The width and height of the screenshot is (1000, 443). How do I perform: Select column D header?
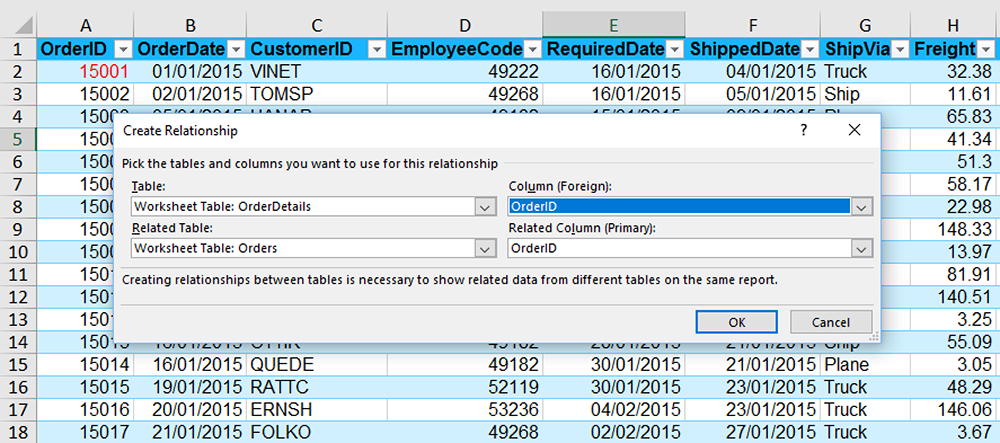click(465, 25)
